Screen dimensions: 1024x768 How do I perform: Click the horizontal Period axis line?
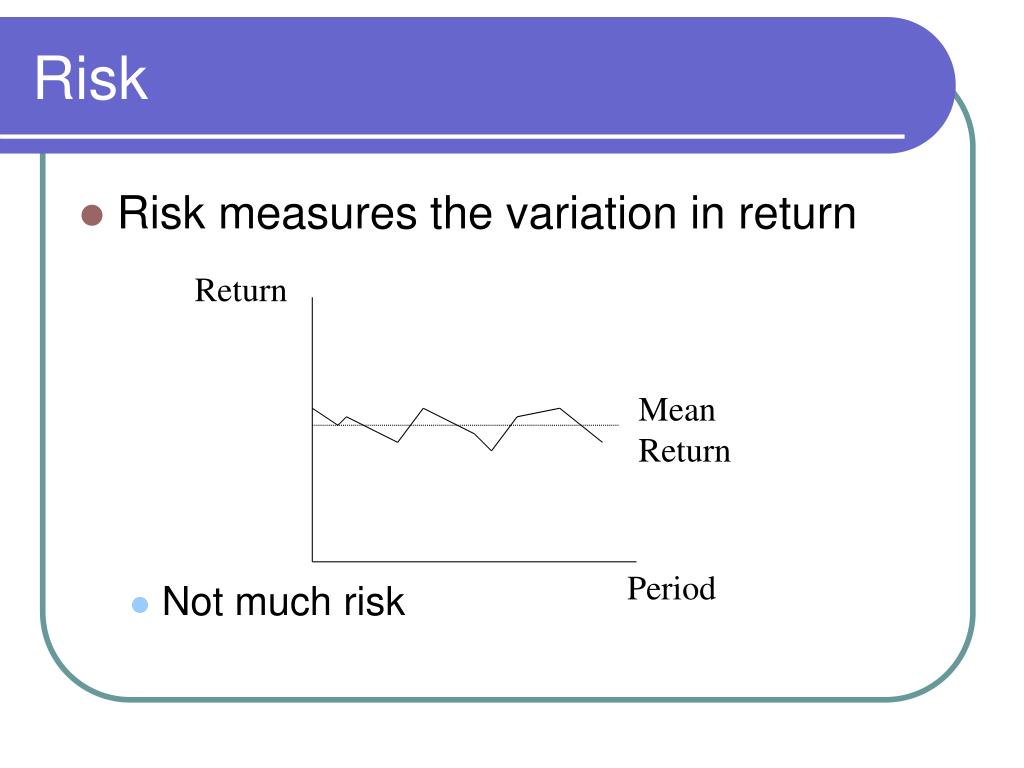click(x=474, y=561)
